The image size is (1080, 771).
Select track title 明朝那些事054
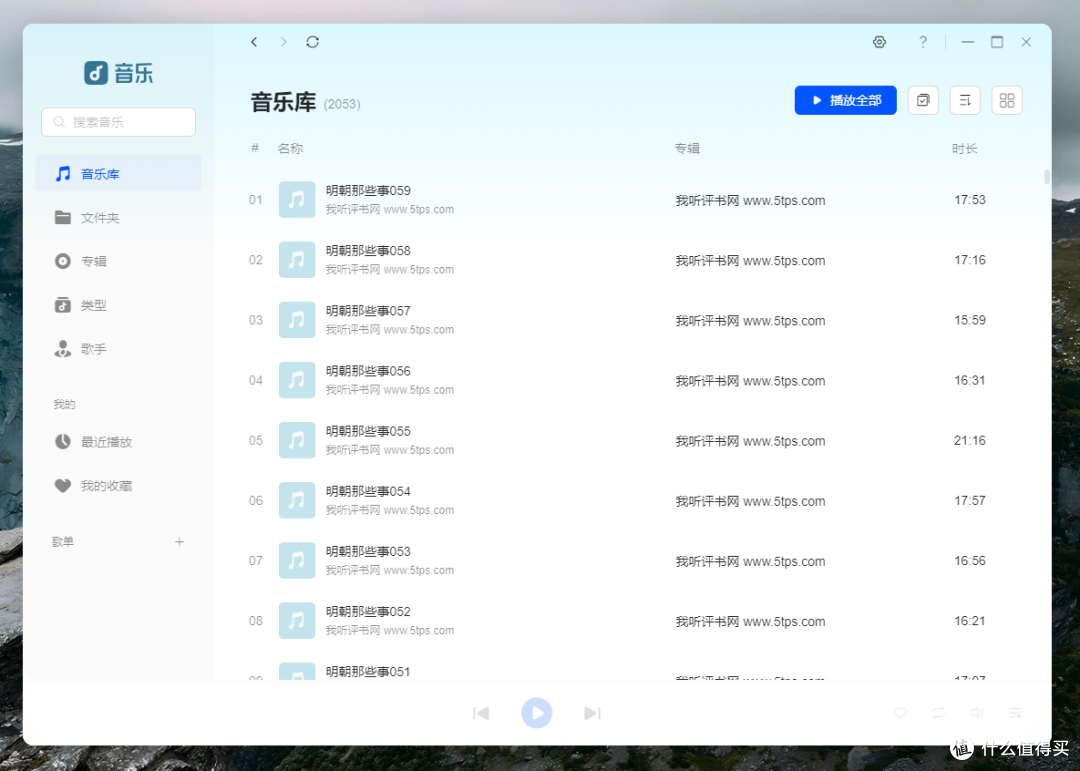368,491
